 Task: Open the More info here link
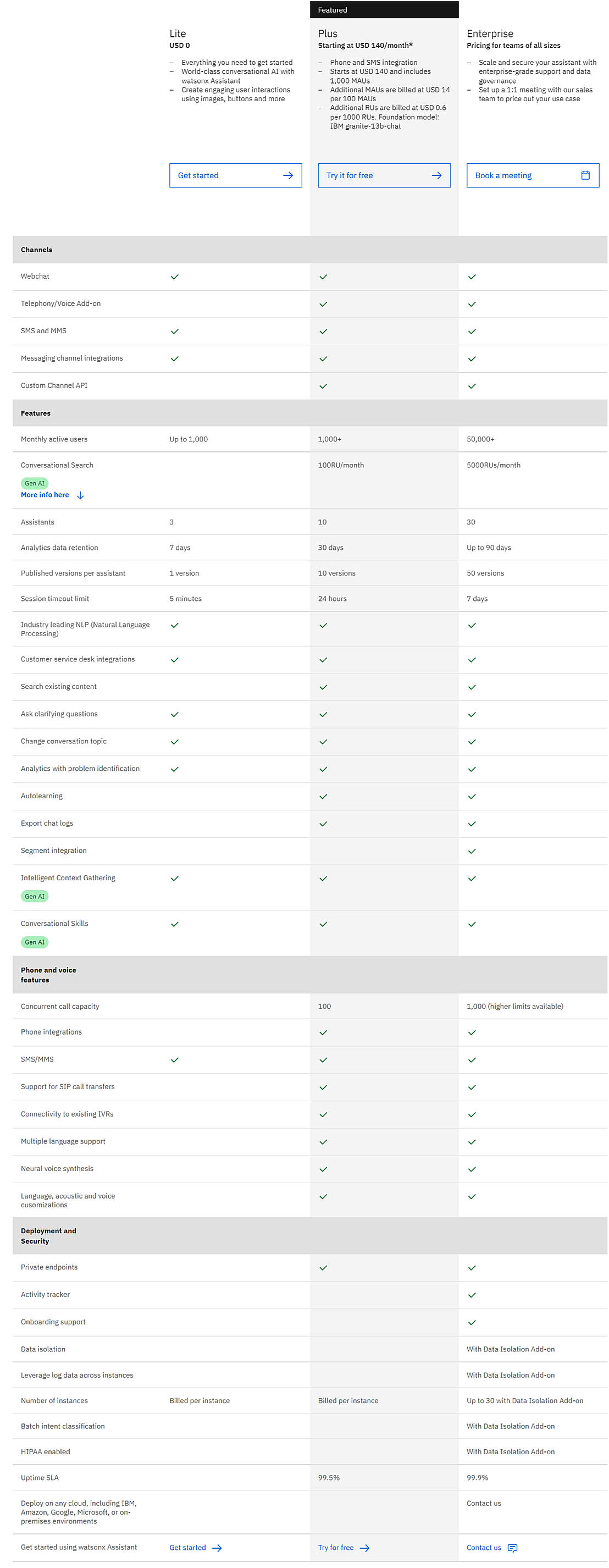pyautogui.click(x=45, y=495)
